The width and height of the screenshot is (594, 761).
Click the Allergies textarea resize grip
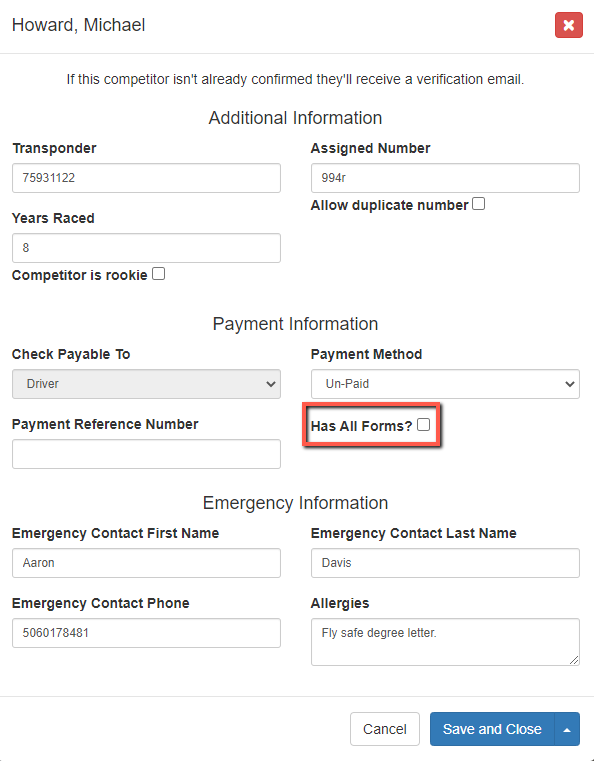pos(574,660)
